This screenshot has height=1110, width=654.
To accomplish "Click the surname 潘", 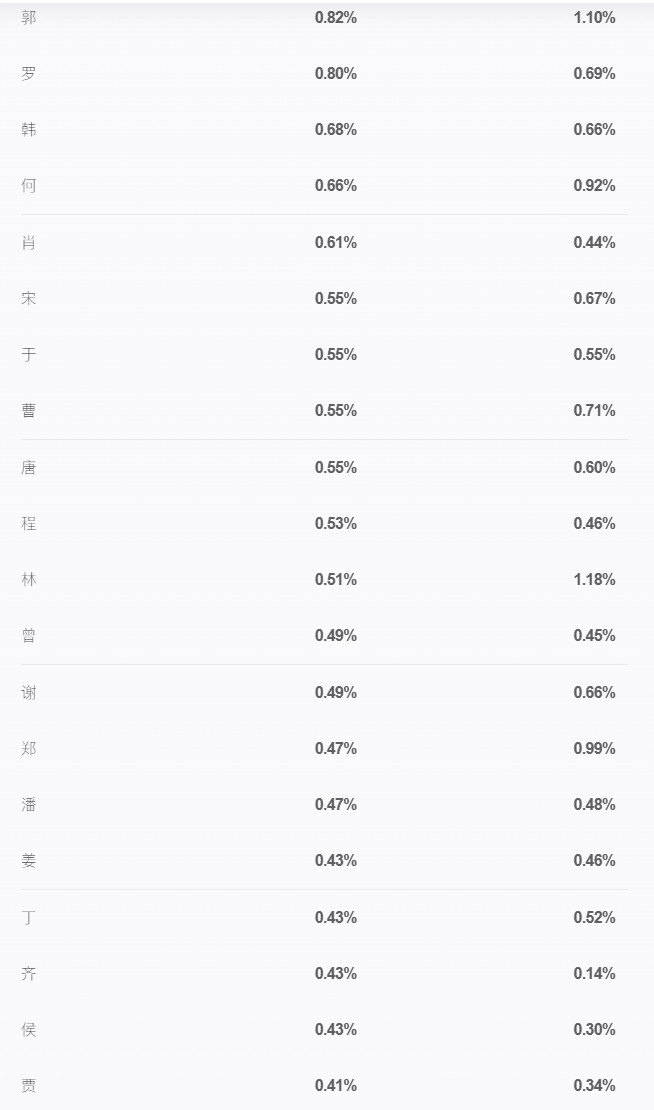I will pyautogui.click(x=28, y=805).
